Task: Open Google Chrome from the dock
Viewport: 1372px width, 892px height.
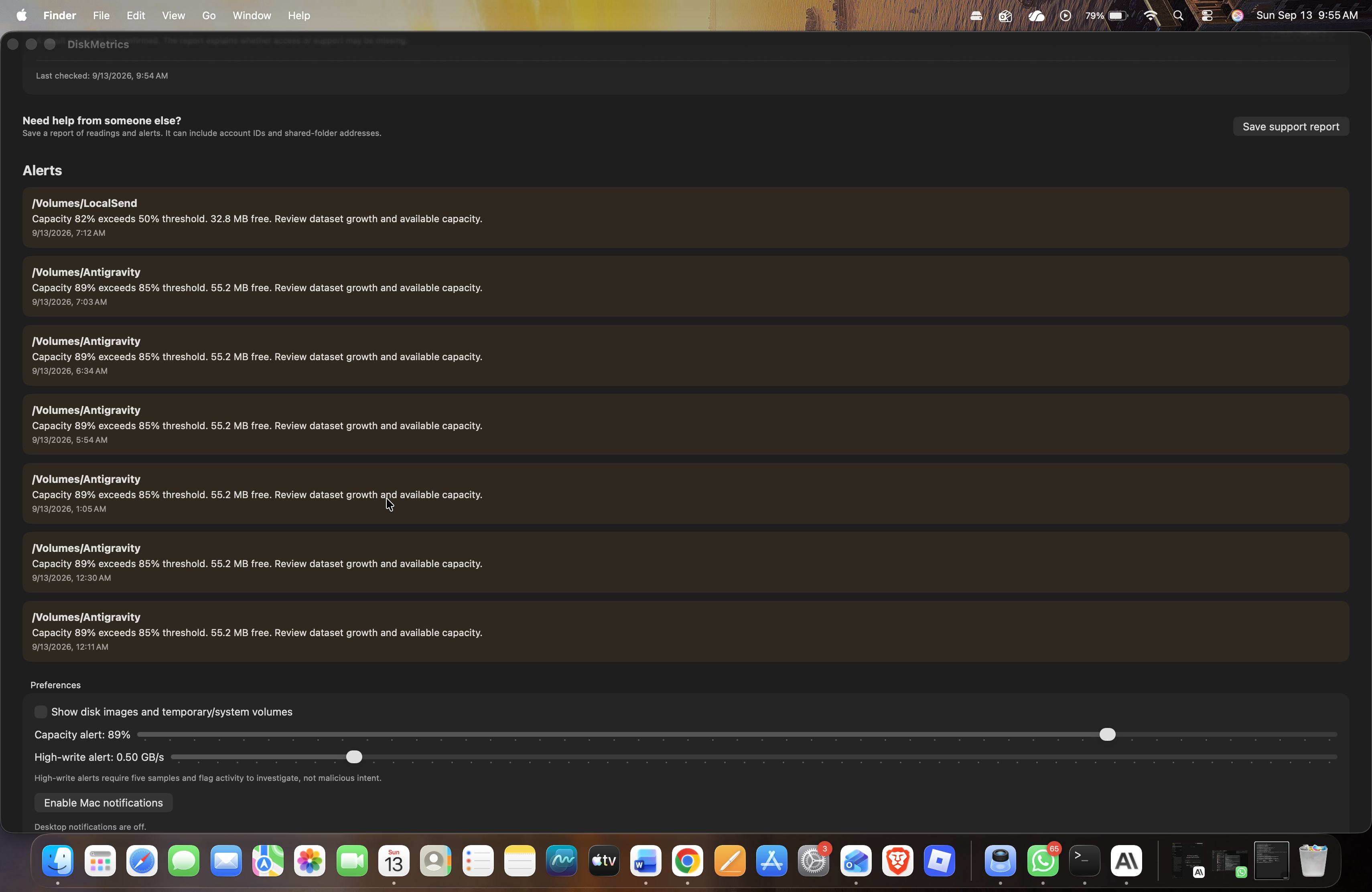Action: point(687,861)
